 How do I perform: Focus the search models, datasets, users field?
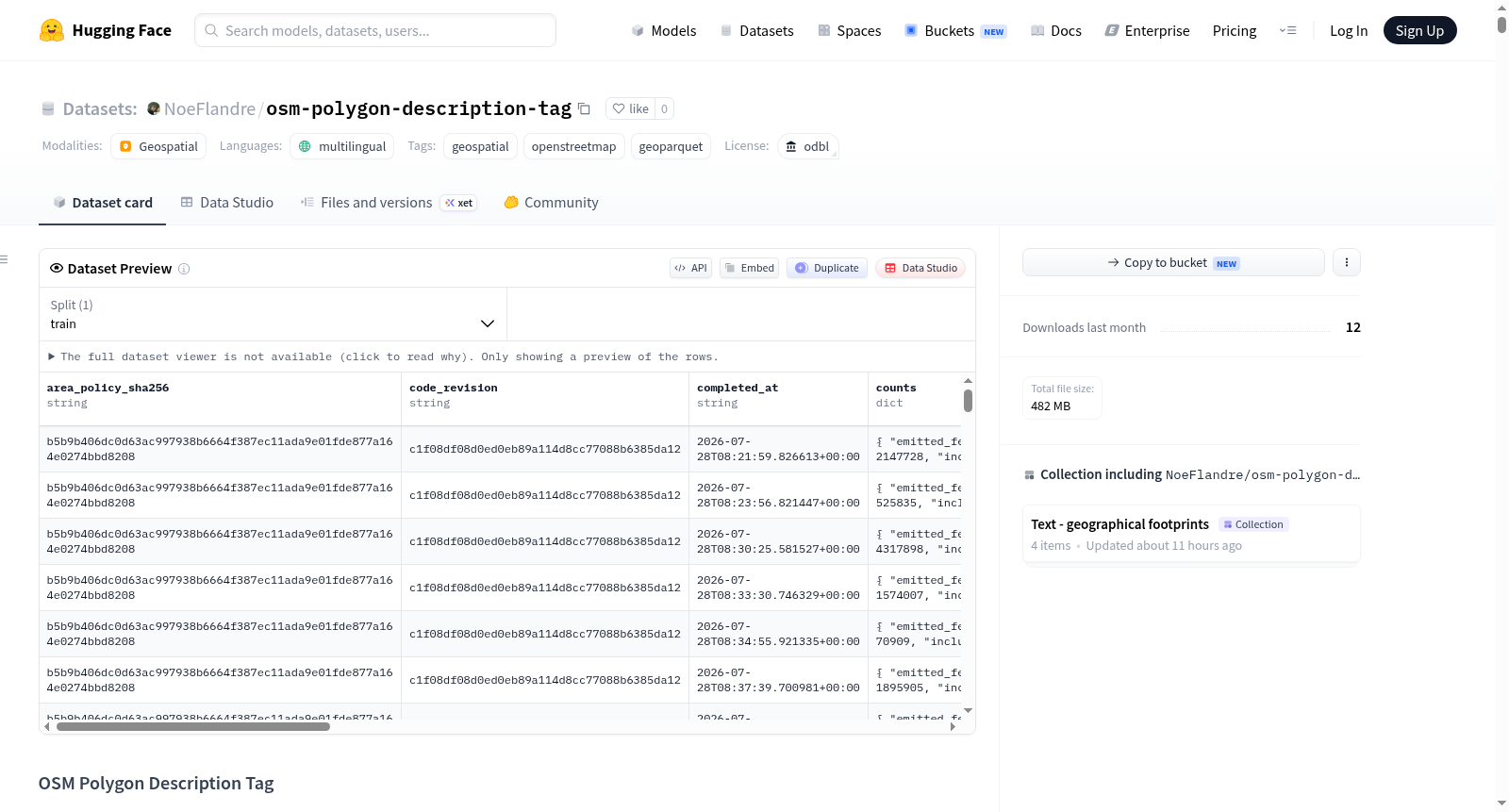[x=375, y=30]
